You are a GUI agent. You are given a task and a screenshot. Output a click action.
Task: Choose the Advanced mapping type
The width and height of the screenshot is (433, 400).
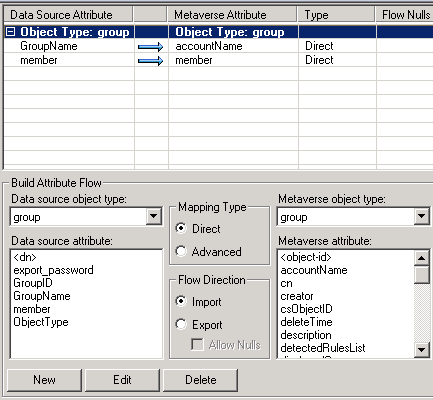(181, 251)
